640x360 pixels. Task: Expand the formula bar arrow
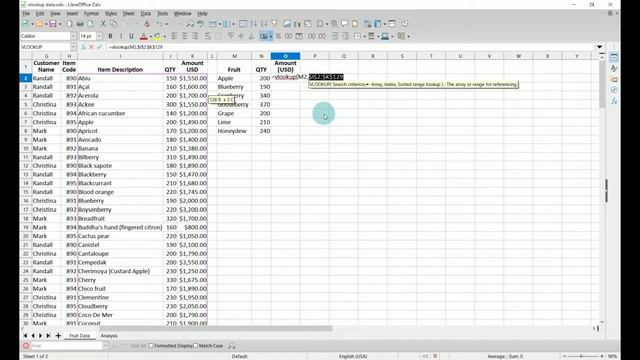tap(599, 47)
